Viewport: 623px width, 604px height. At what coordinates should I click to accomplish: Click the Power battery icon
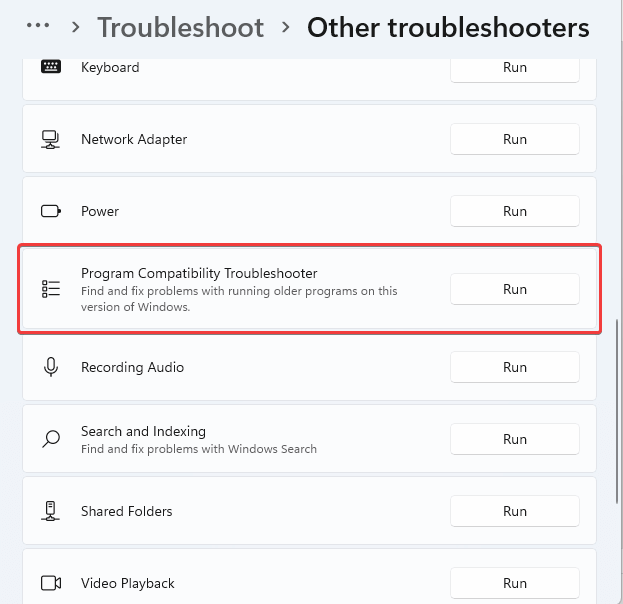tap(51, 211)
